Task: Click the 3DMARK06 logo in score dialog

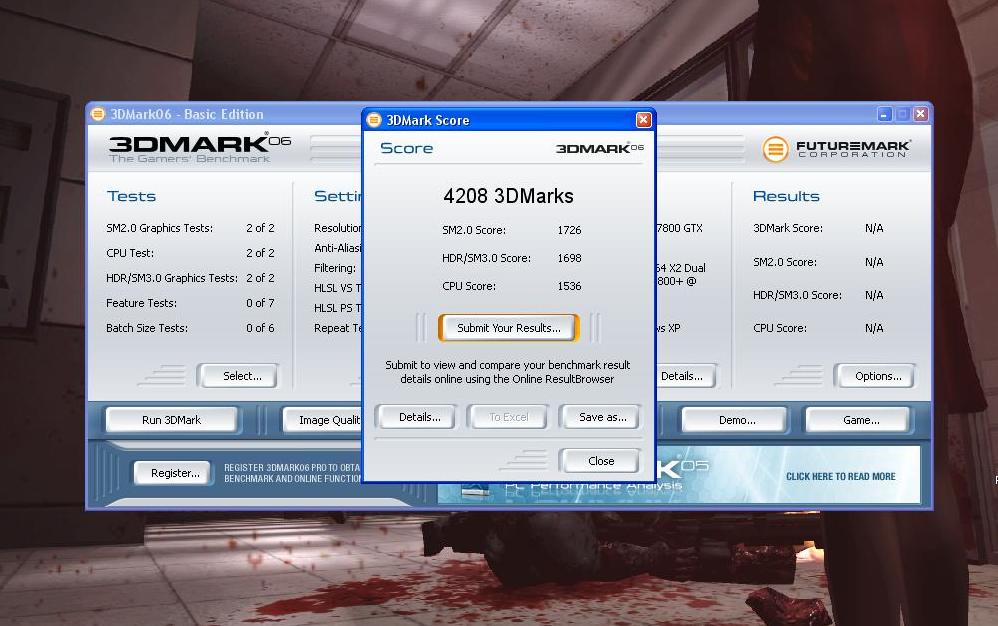Action: [x=600, y=148]
